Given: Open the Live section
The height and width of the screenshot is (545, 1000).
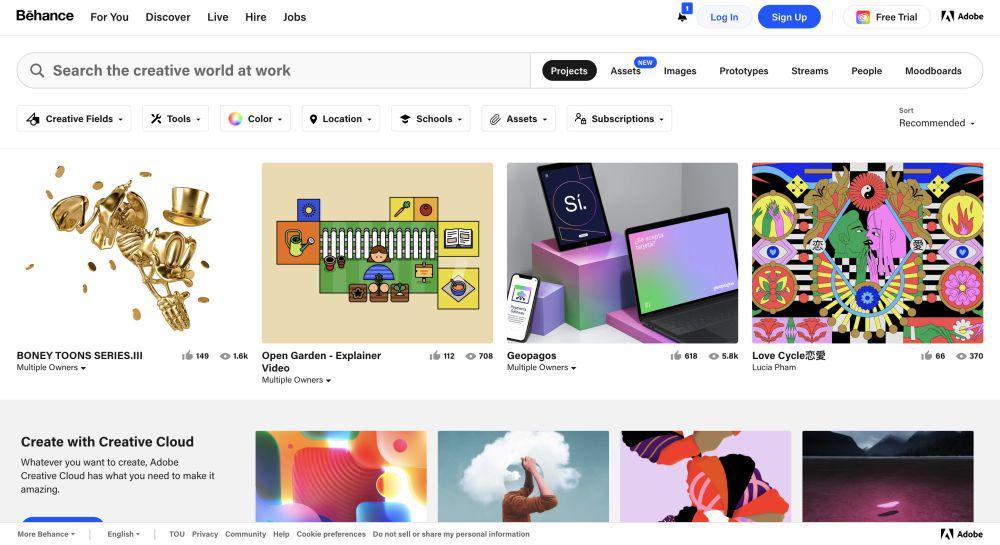Looking at the screenshot, I should 217,17.
